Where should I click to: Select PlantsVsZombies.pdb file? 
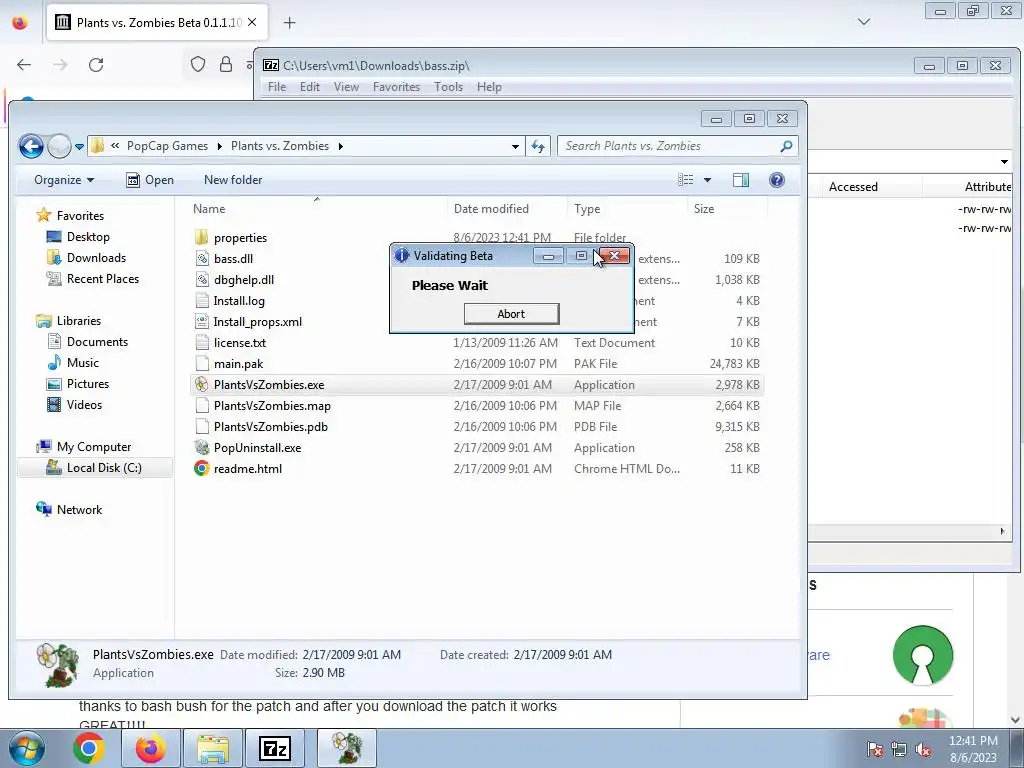(270, 426)
